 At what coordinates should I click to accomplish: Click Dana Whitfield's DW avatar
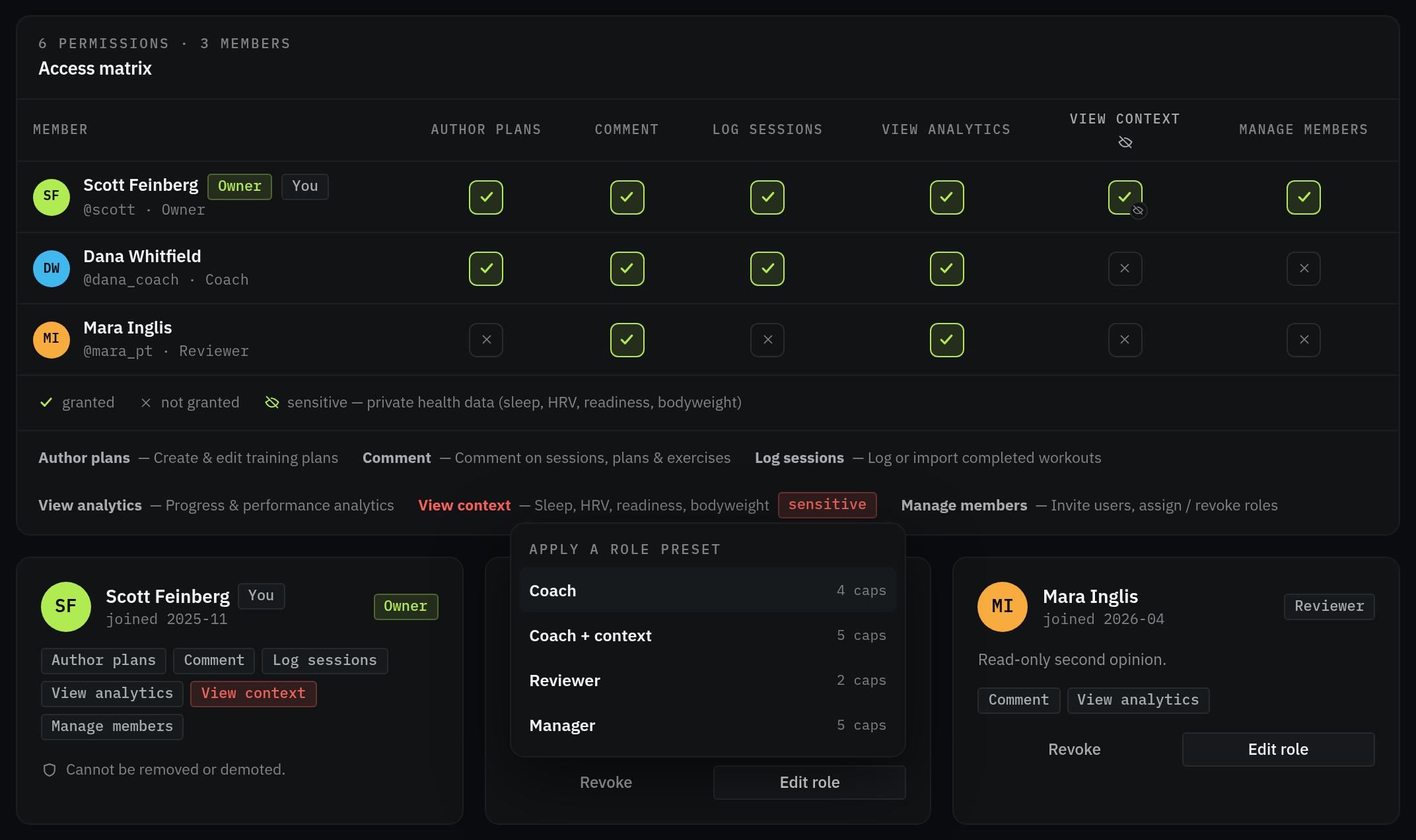52,268
